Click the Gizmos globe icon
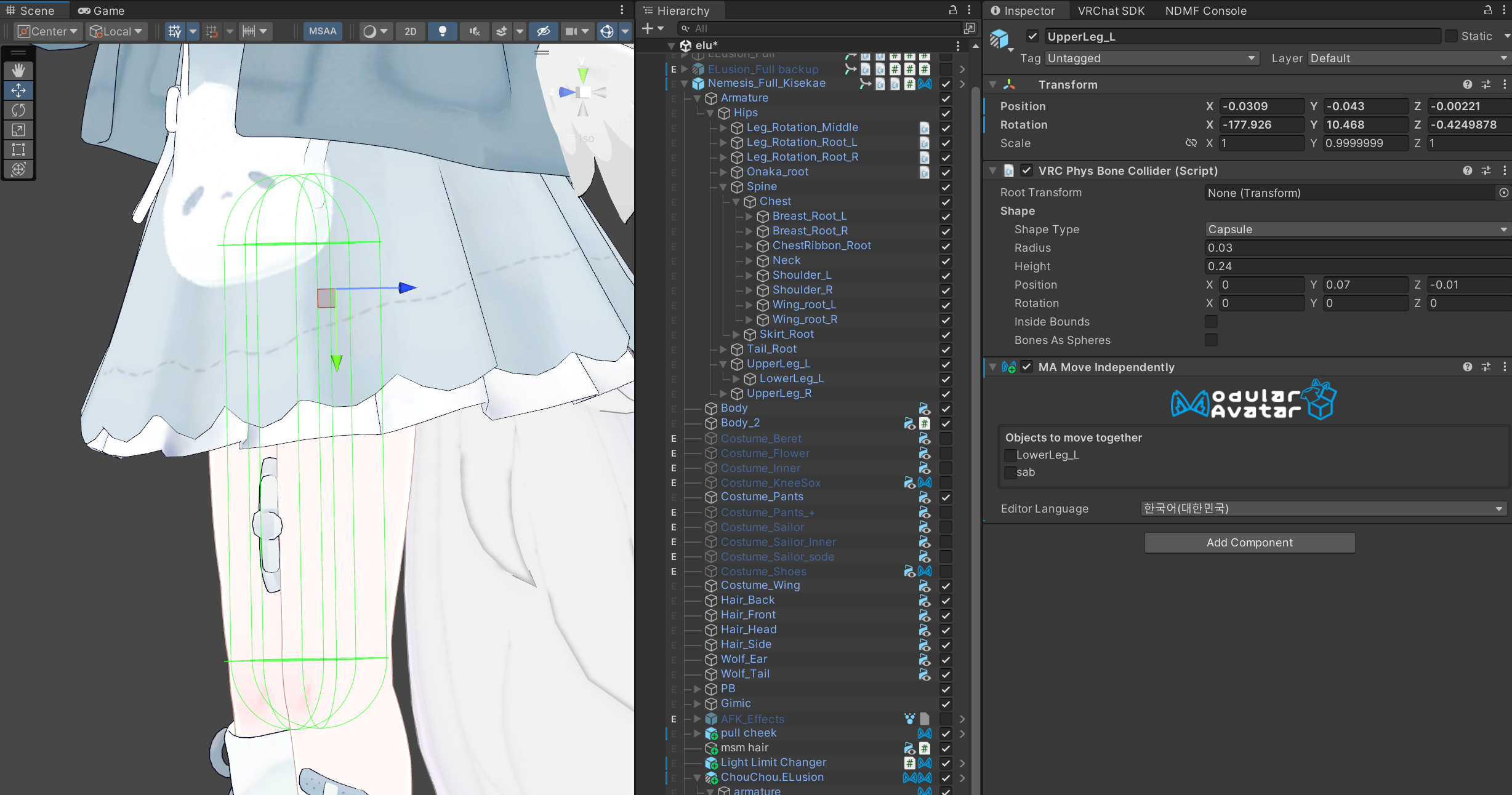 click(607, 31)
